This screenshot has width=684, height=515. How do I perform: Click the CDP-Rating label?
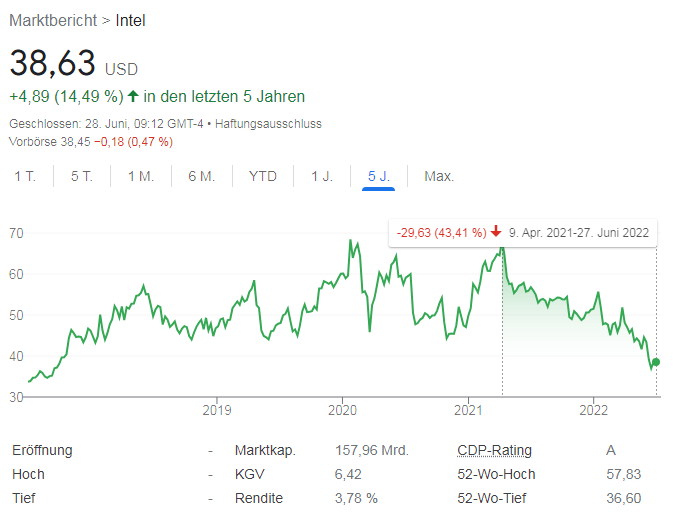(494, 450)
